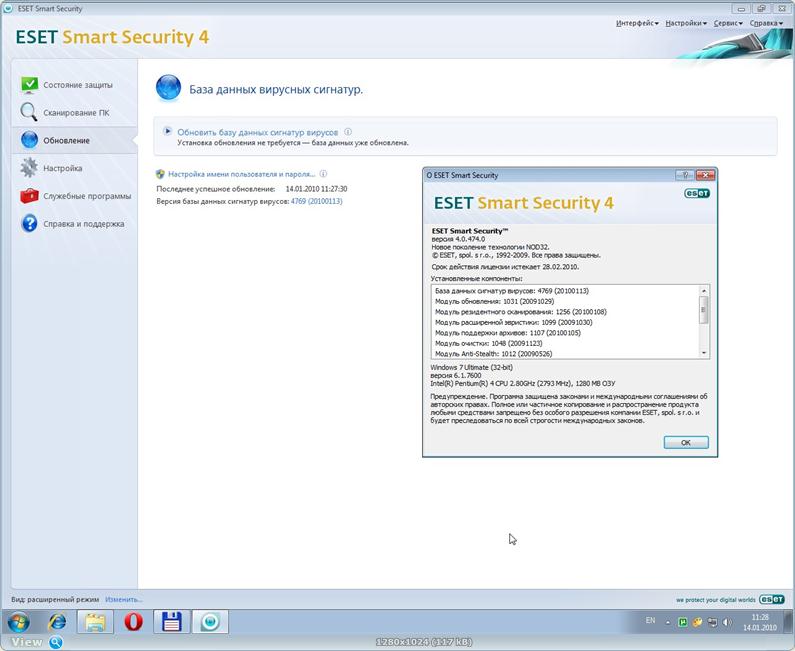
Task: Click the info icon next to update link
Action: pyautogui.click(x=348, y=132)
